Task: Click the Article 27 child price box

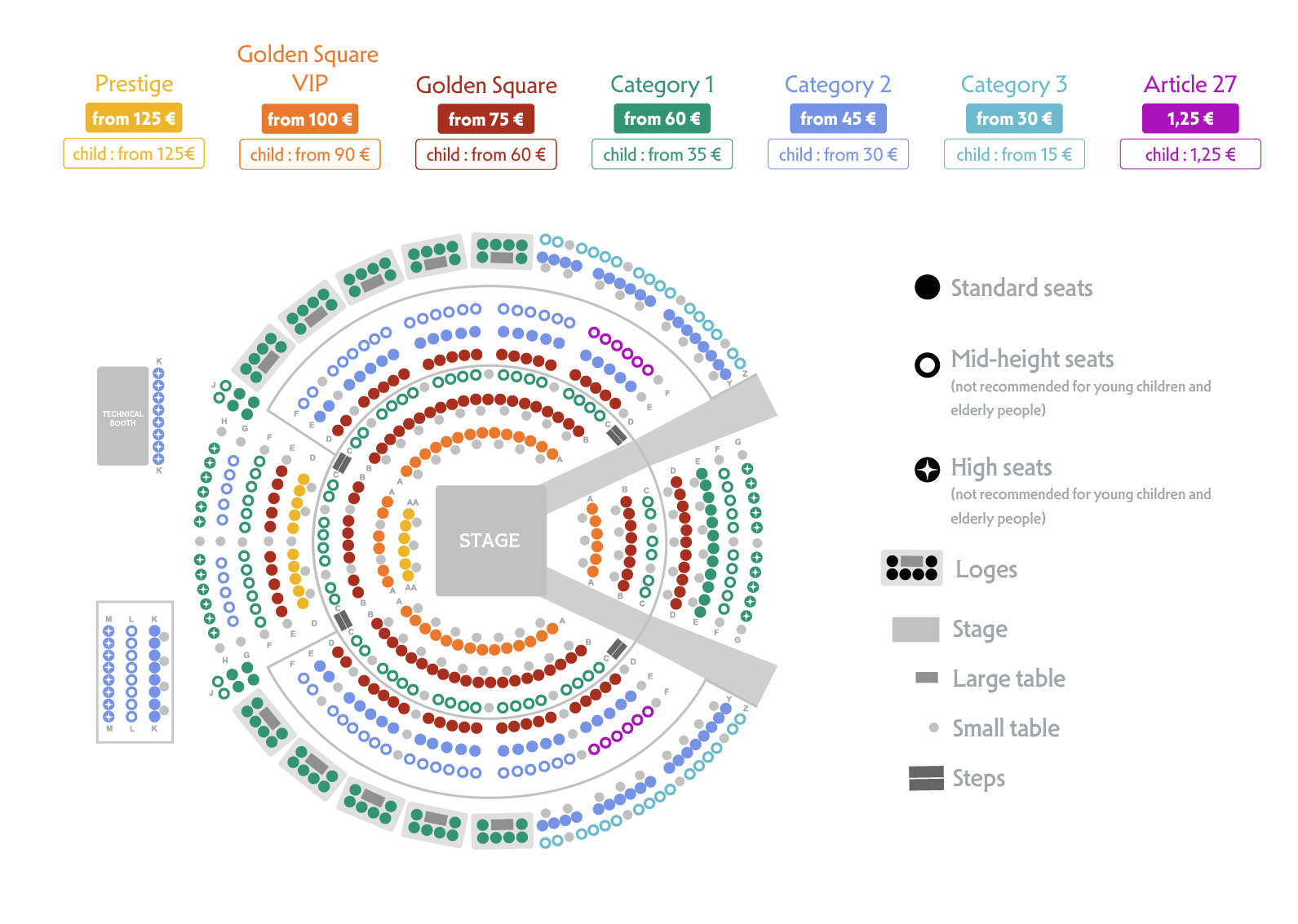Action: tap(1190, 154)
